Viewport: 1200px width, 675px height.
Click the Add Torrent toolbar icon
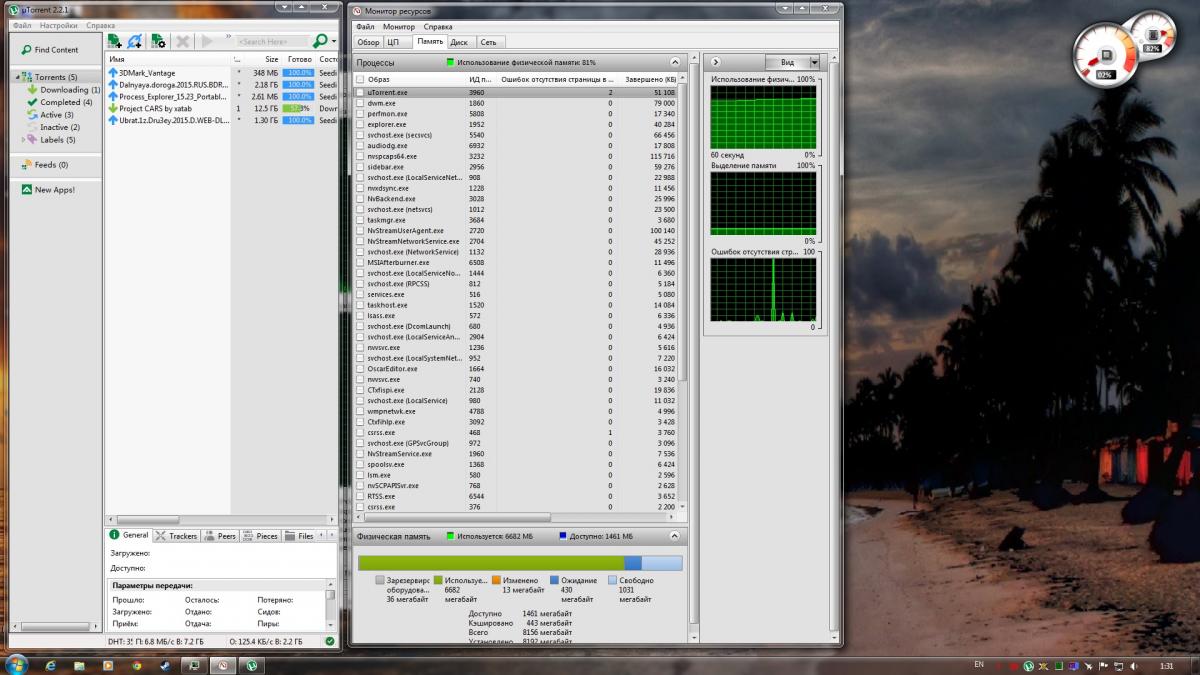tap(115, 41)
